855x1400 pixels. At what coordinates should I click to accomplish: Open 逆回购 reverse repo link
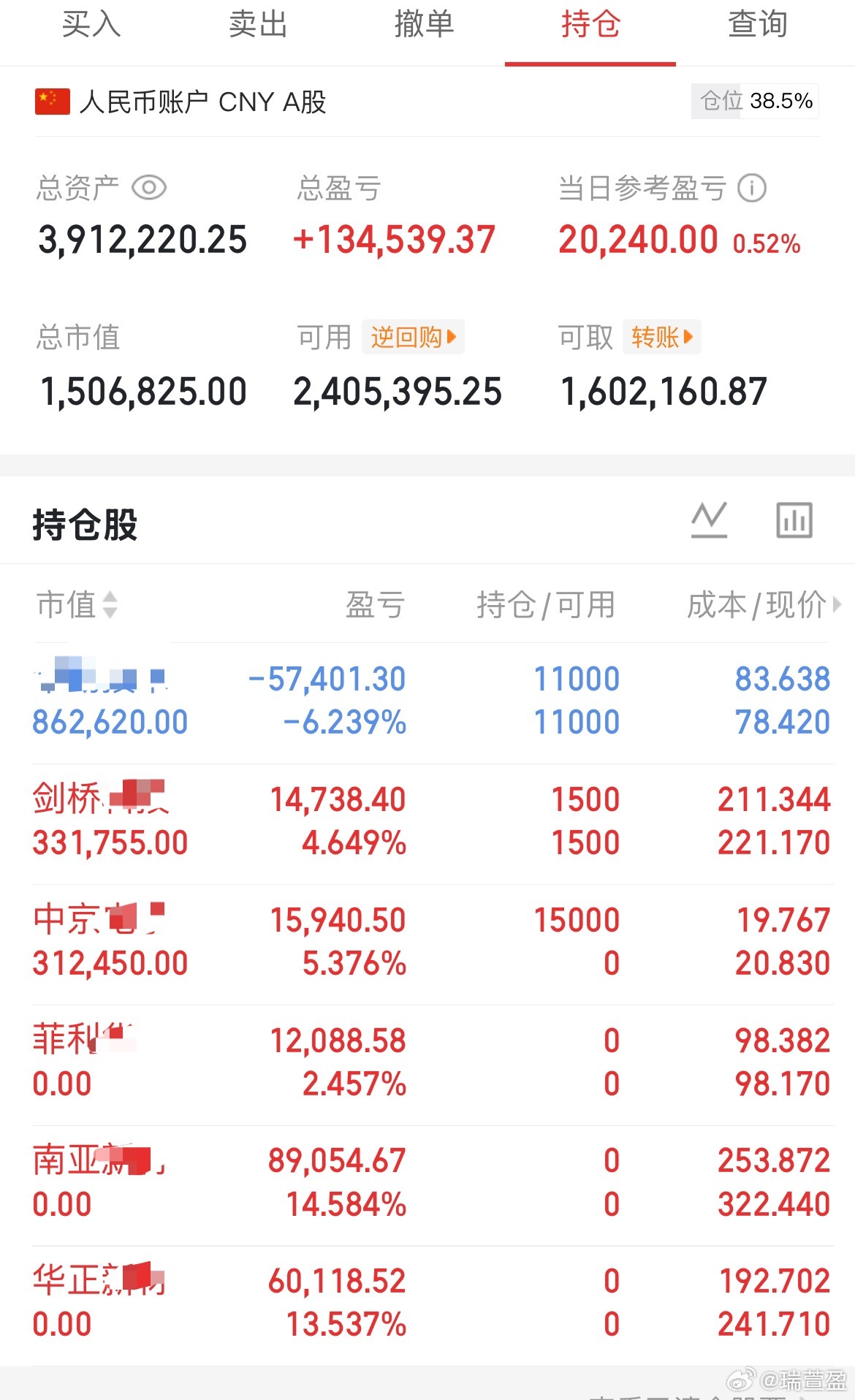tap(413, 337)
